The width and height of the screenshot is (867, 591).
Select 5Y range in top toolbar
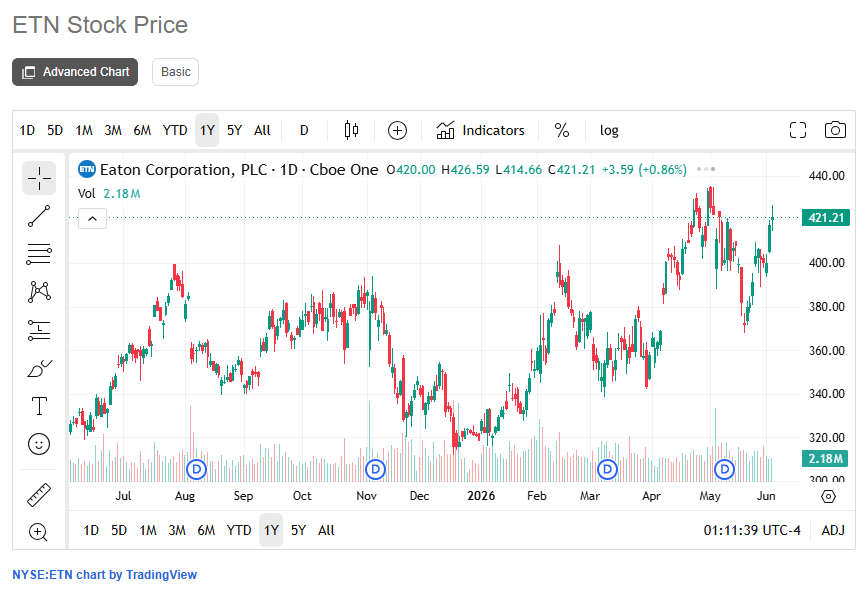coord(234,130)
